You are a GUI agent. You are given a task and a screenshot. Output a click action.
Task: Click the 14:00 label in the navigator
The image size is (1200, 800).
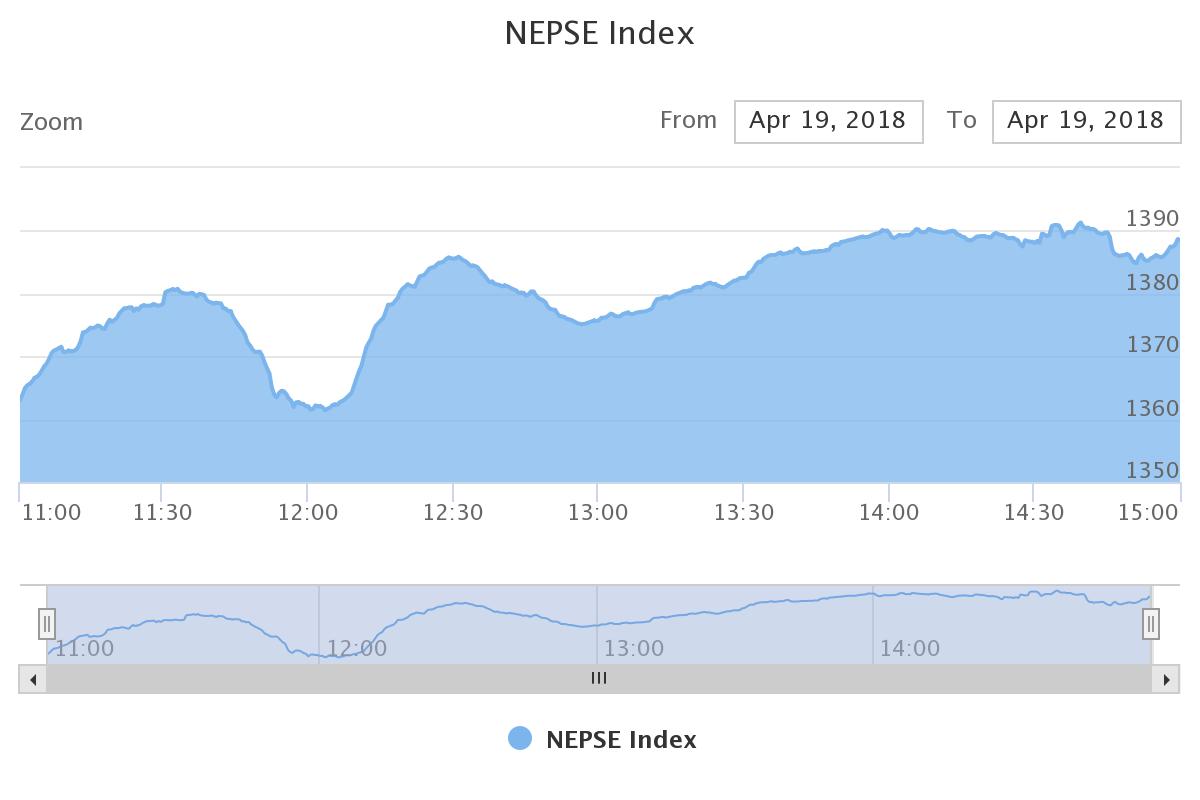tap(910, 648)
